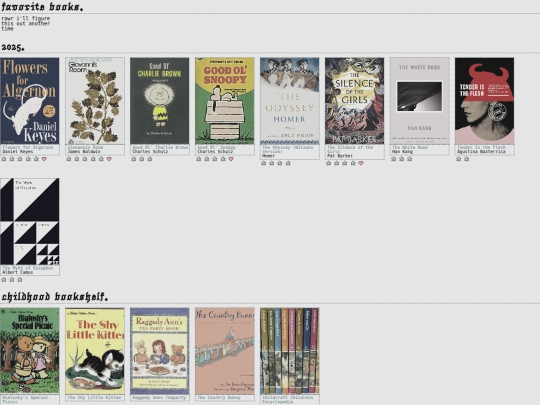Open the Good Ol' Snoopy book cover
The height and width of the screenshot is (405, 540).
(x=225, y=101)
